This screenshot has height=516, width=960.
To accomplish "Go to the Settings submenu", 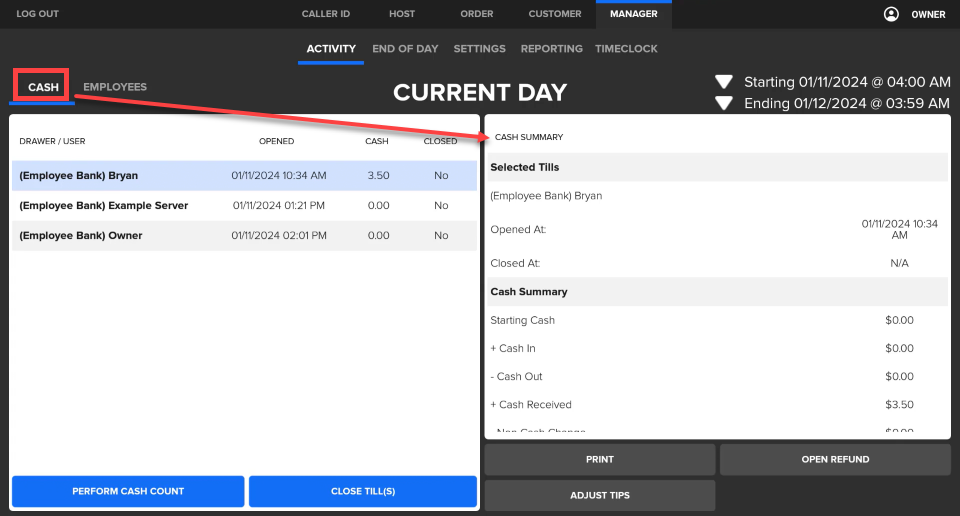I will pyautogui.click(x=479, y=48).
